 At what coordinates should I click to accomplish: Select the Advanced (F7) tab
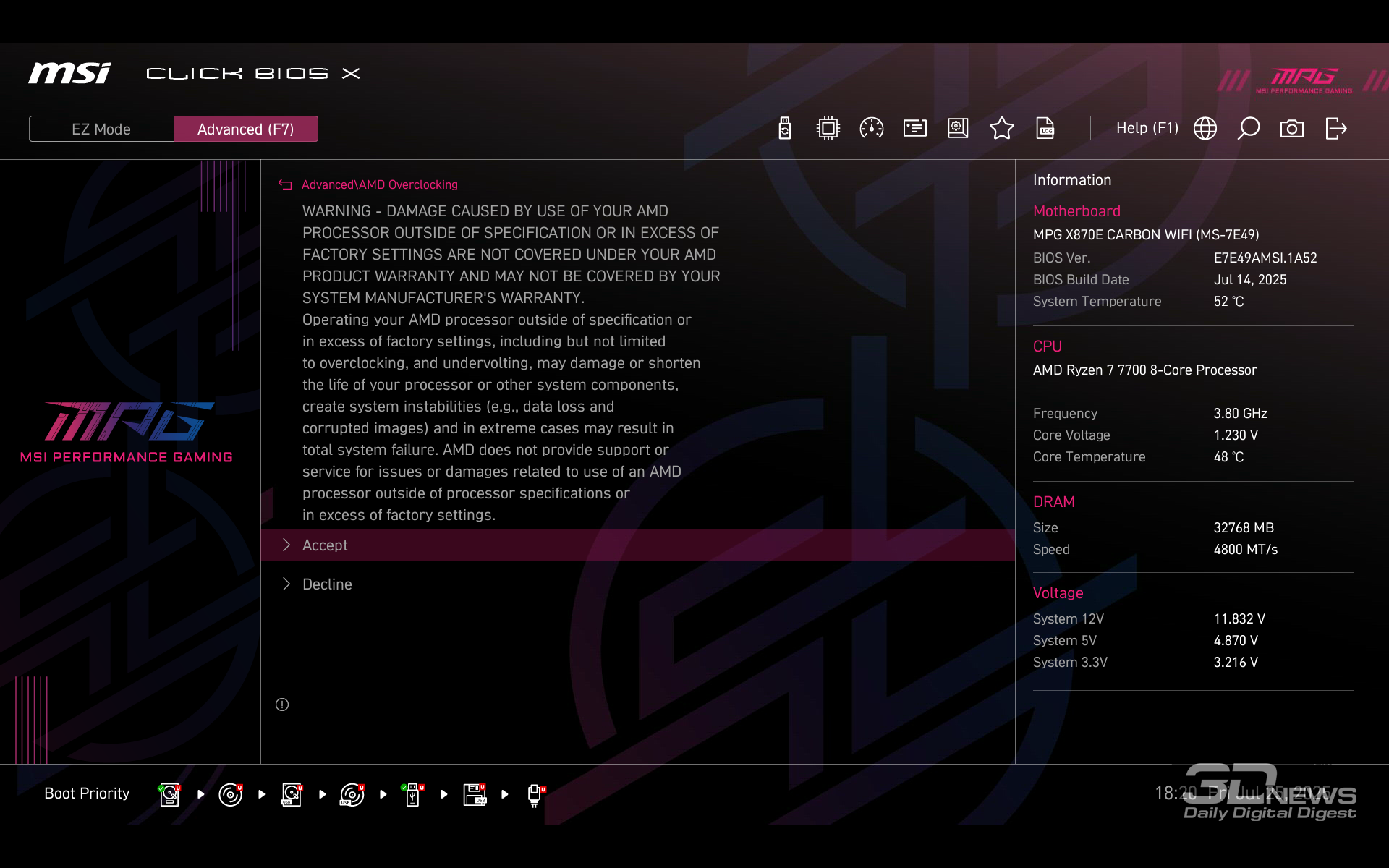click(x=246, y=129)
